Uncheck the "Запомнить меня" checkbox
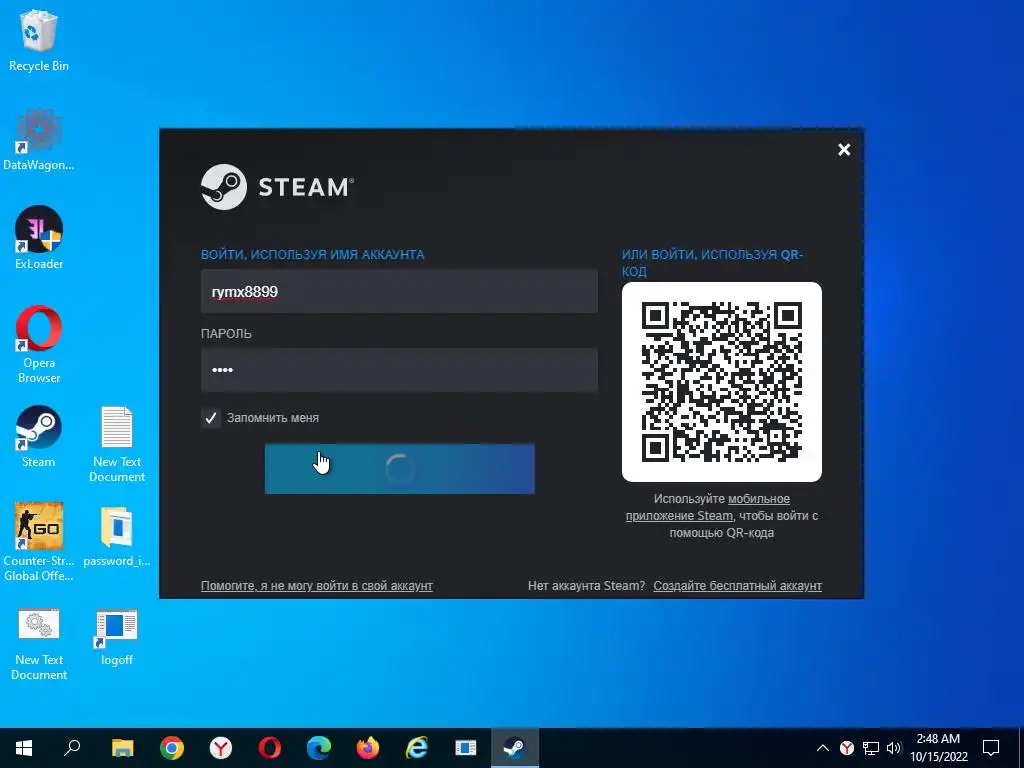 211,418
